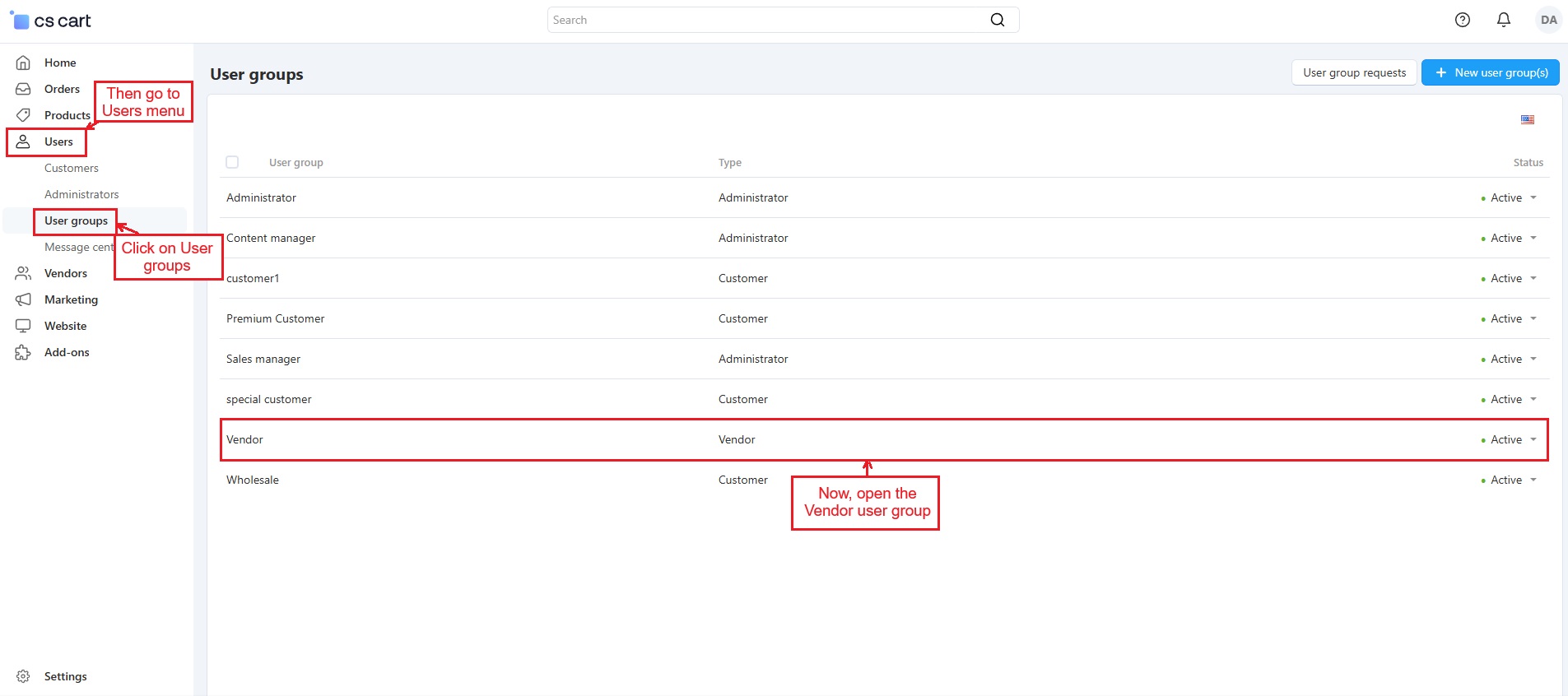The height and width of the screenshot is (696, 1568).
Task: Click the Settings gear icon
Action: 23,676
